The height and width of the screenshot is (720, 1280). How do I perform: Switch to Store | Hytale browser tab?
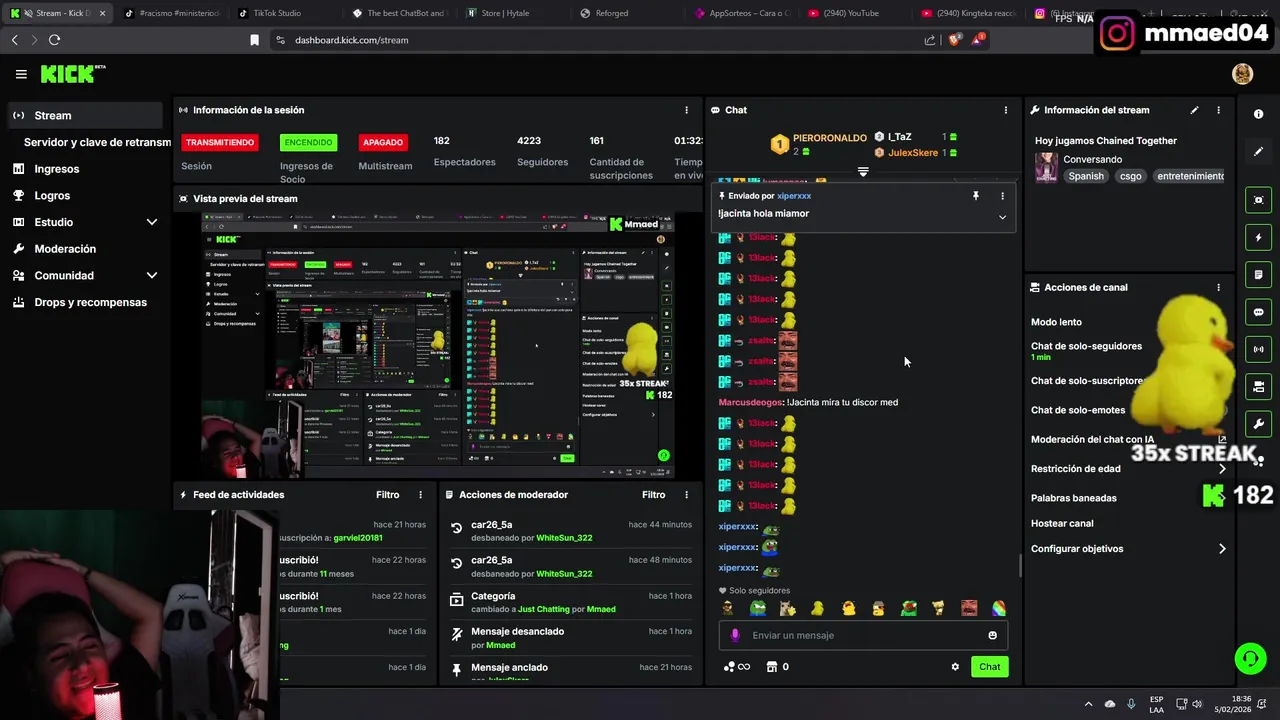[505, 13]
